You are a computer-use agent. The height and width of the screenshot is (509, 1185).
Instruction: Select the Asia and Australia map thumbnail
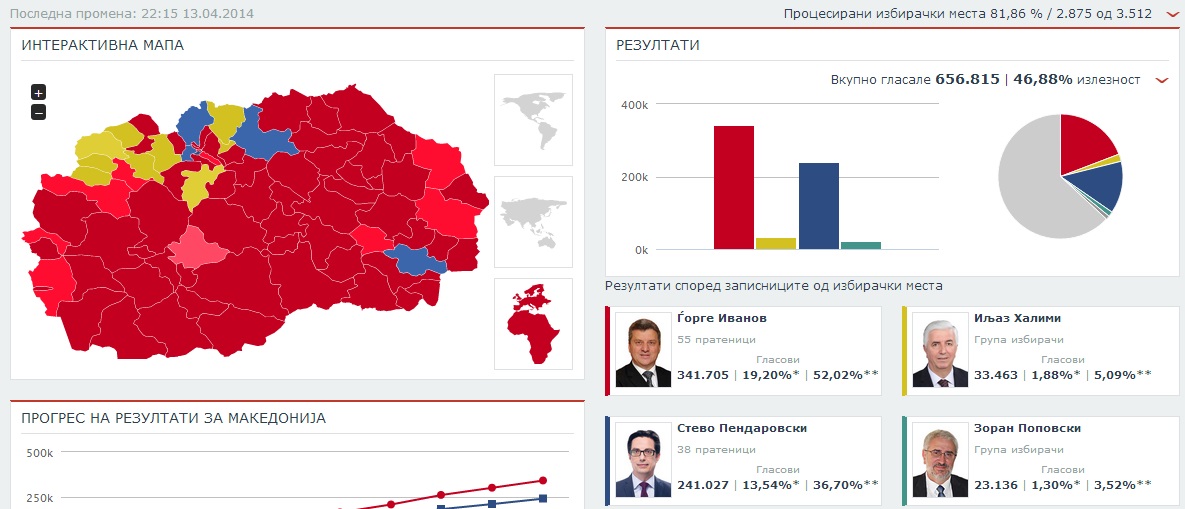[x=533, y=221]
